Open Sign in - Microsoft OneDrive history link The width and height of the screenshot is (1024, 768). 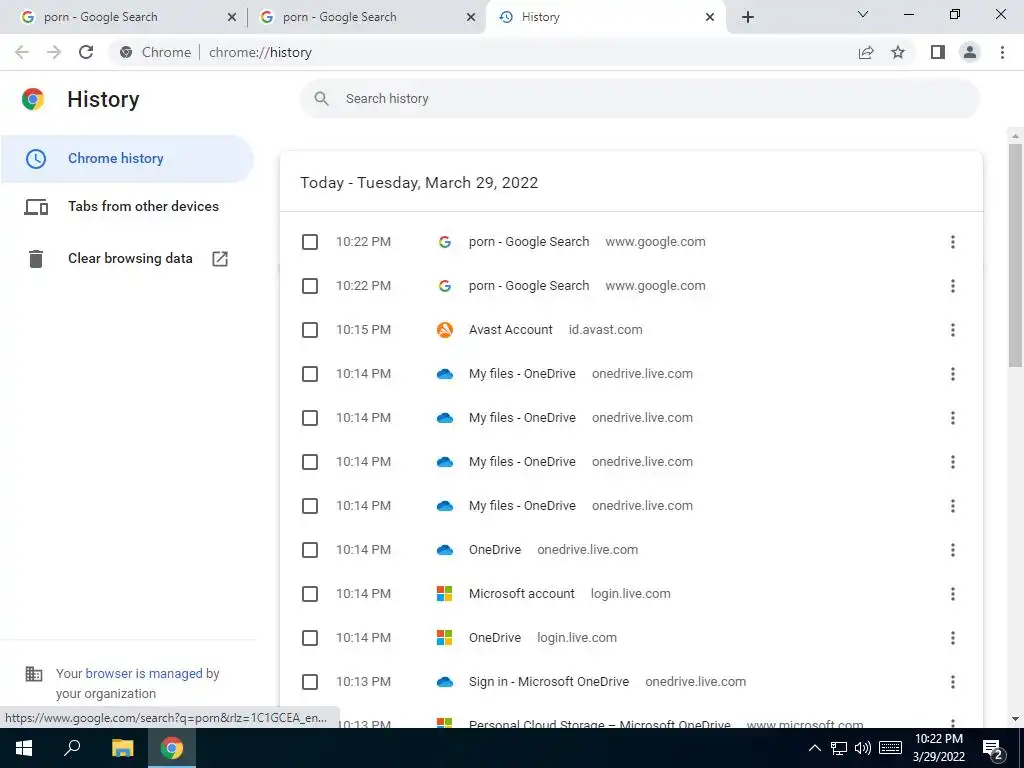click(549, 682)
